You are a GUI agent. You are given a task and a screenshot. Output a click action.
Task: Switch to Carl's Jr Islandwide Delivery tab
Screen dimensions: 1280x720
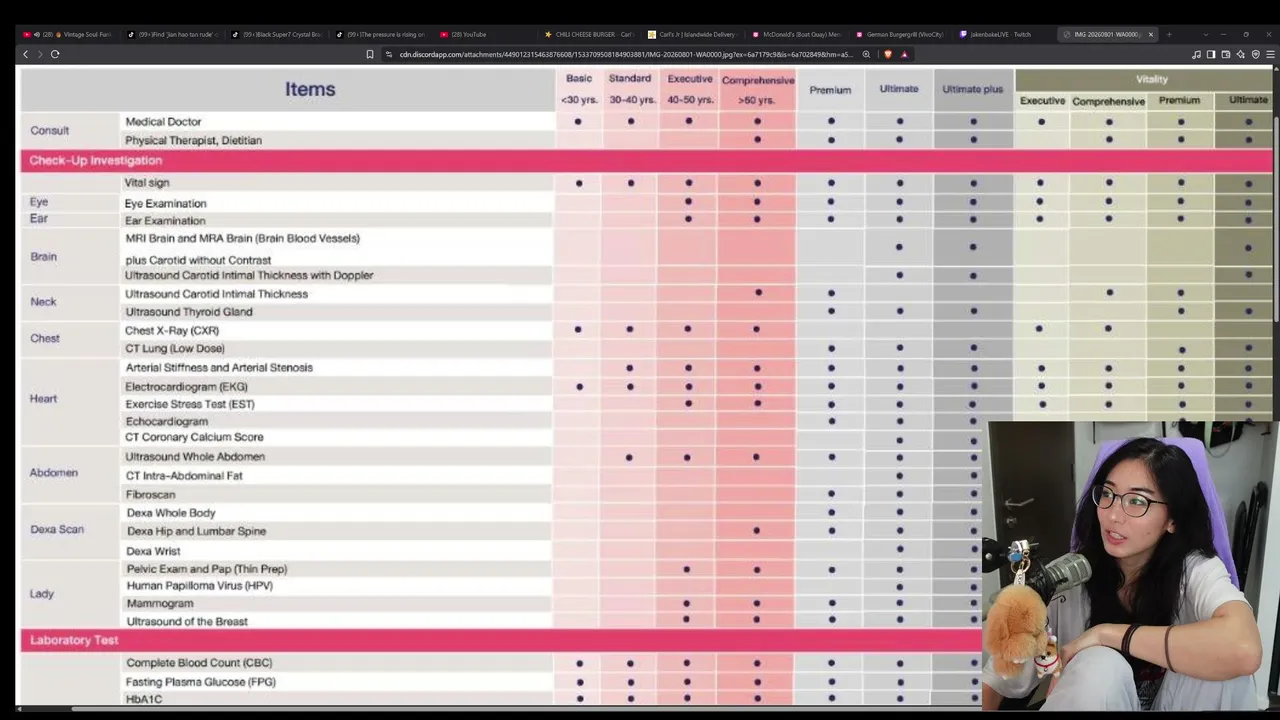[694, 34]
